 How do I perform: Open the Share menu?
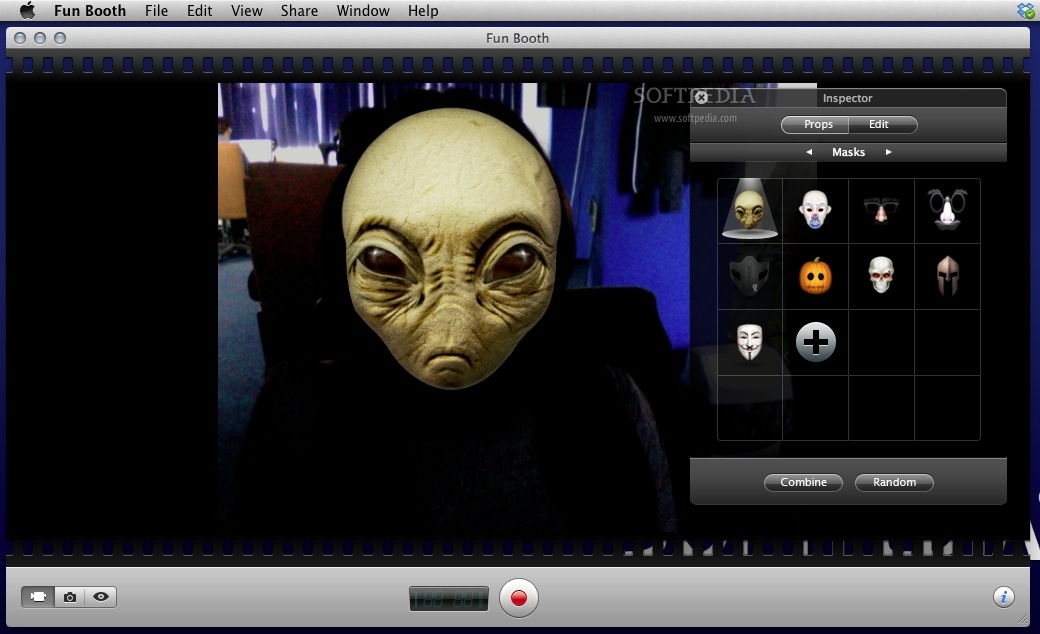point(299,11)
